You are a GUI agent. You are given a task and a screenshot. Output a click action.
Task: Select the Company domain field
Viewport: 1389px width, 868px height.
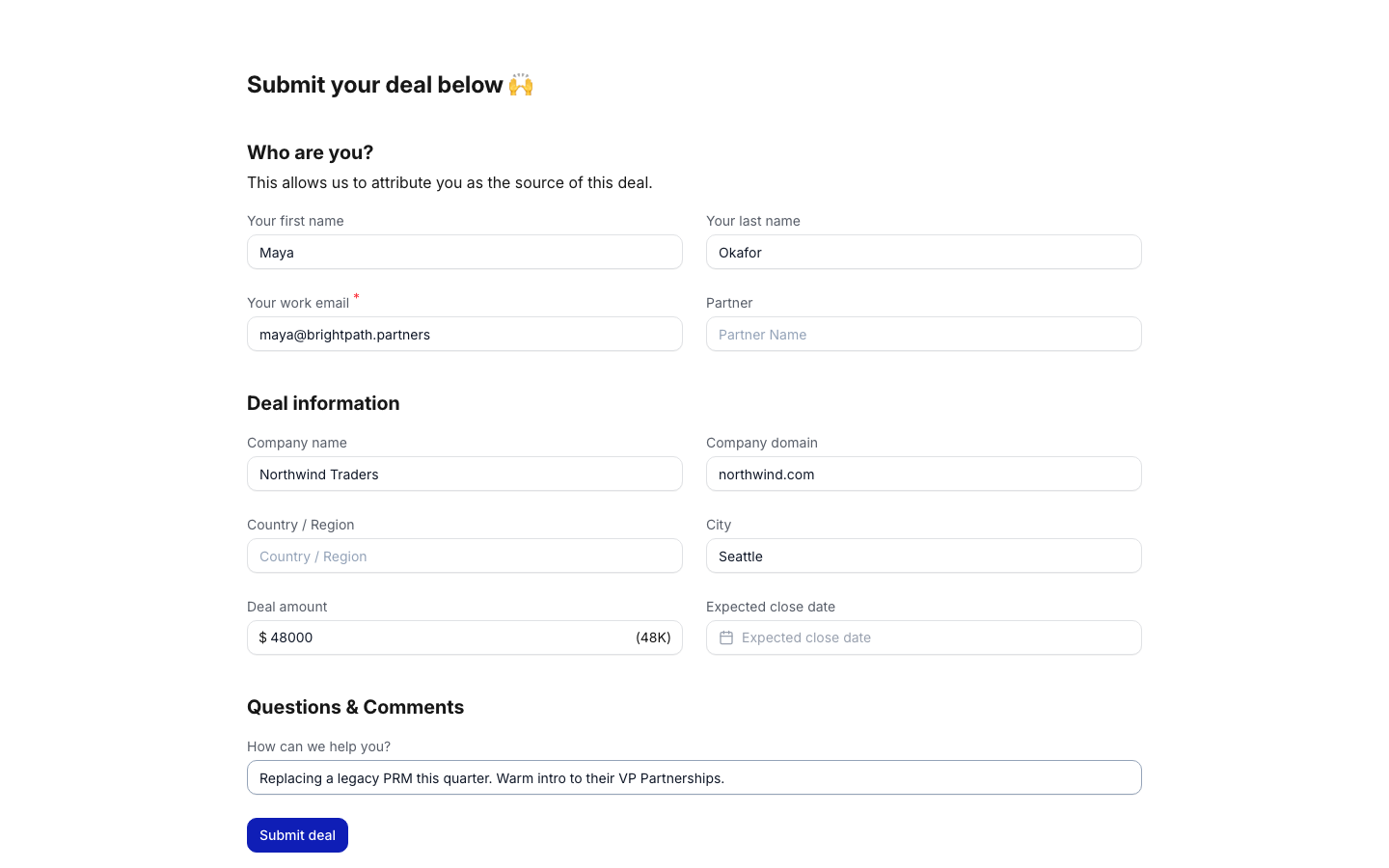coord(924,474)
